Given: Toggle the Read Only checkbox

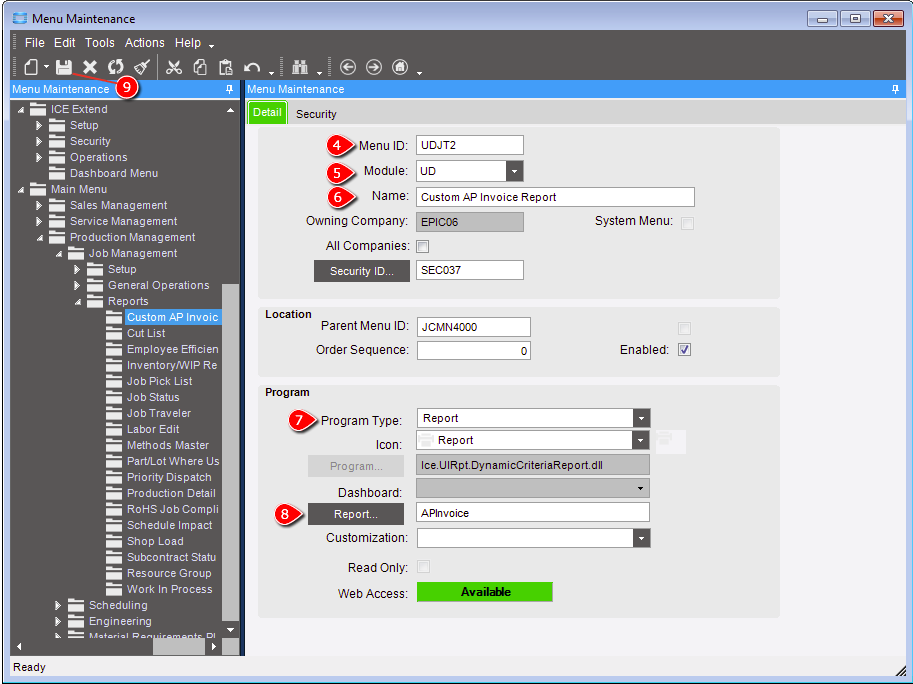Looking at the screenshot, I should (x=423, y=567).
